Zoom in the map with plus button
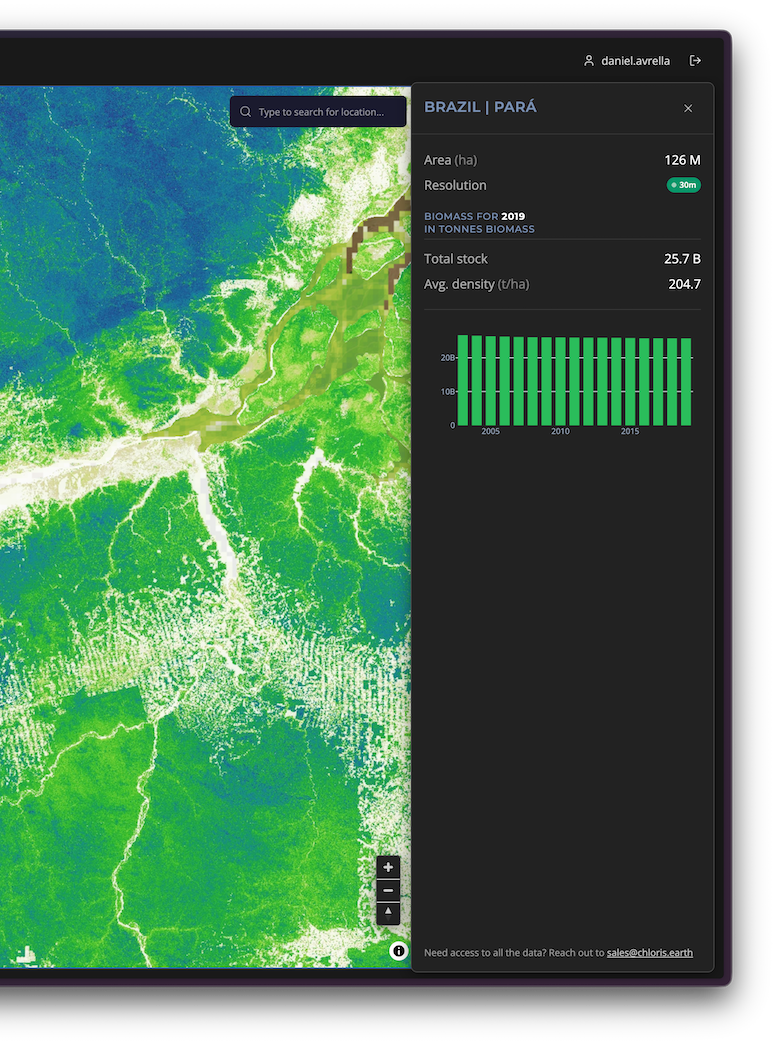The width and height of the screenshot is (776, 1045). click(x=388, y=867)
